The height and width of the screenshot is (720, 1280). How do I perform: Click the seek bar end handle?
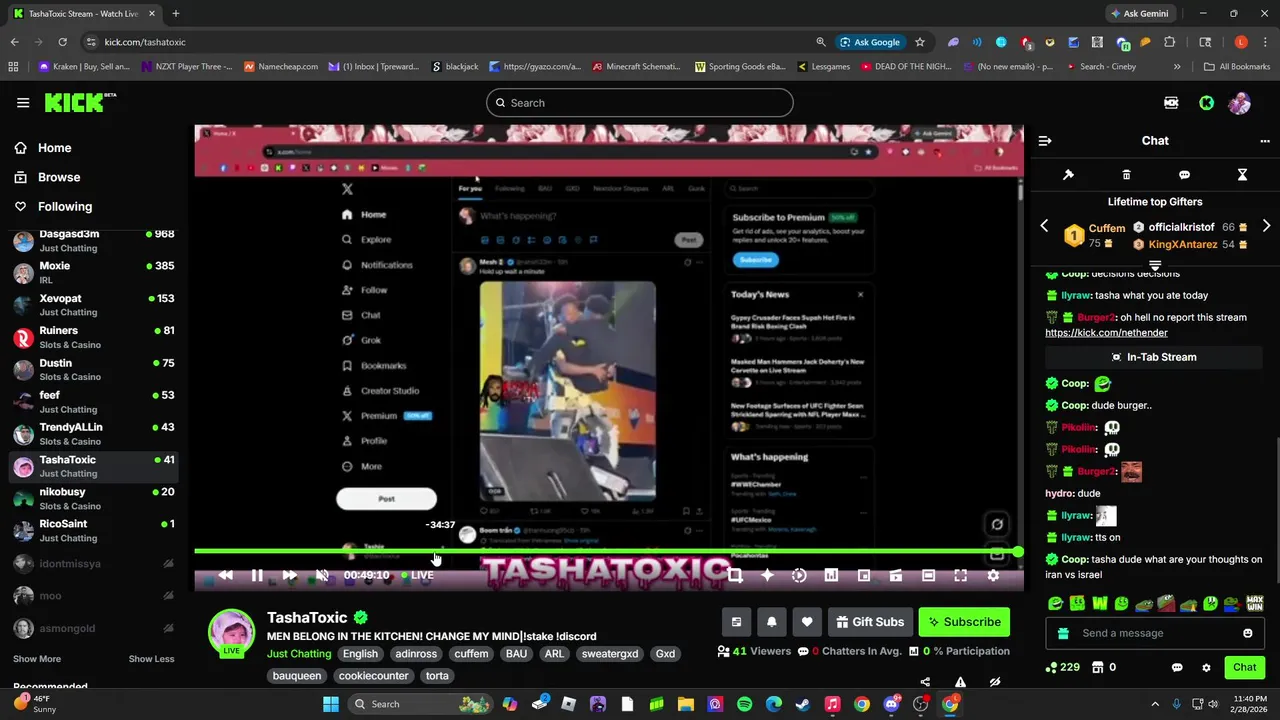coord(1018,552)
